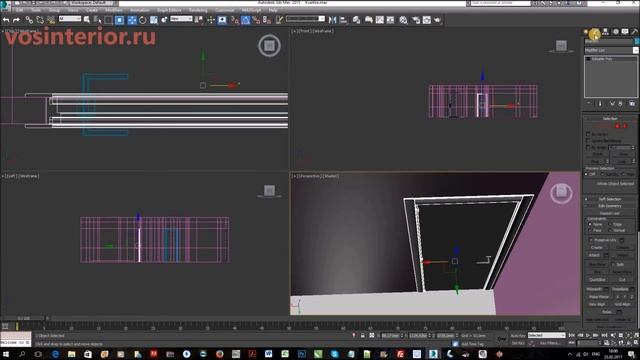This screenshot has width=640, height=360.
Task: Open the Edit menu
Action: (19, 10)
